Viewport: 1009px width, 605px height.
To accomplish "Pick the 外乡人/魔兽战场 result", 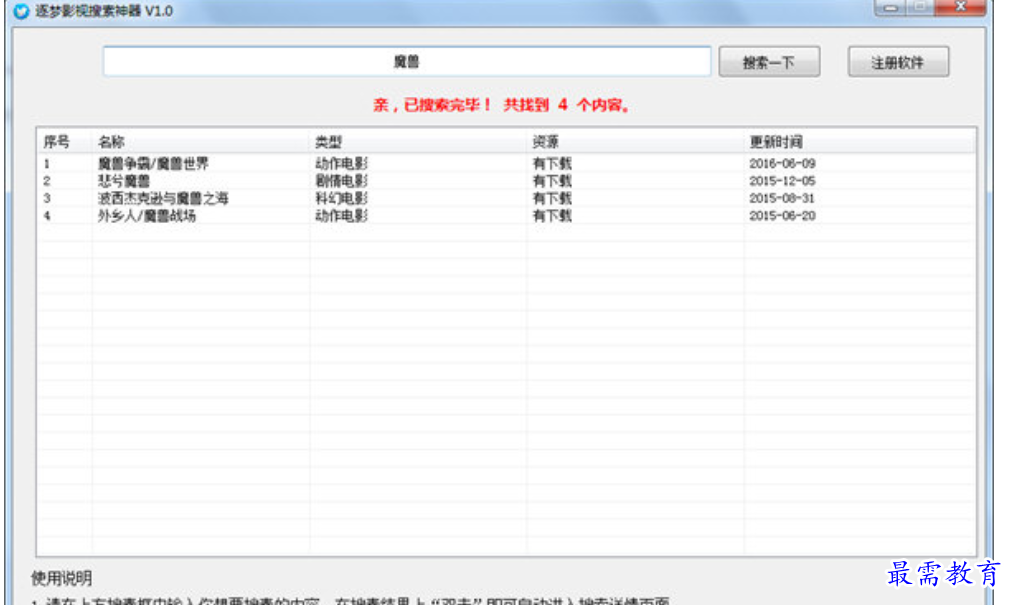I will point(147,215).
